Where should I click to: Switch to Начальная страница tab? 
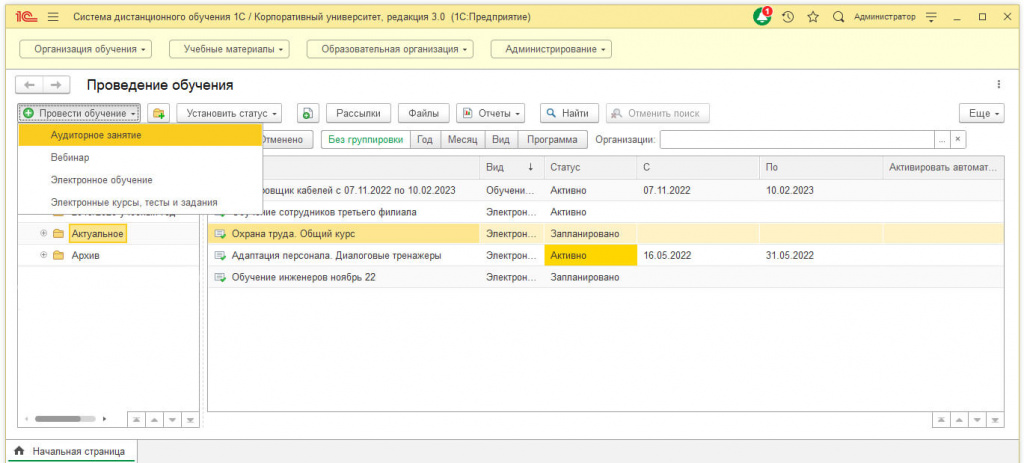coord(72,451)
